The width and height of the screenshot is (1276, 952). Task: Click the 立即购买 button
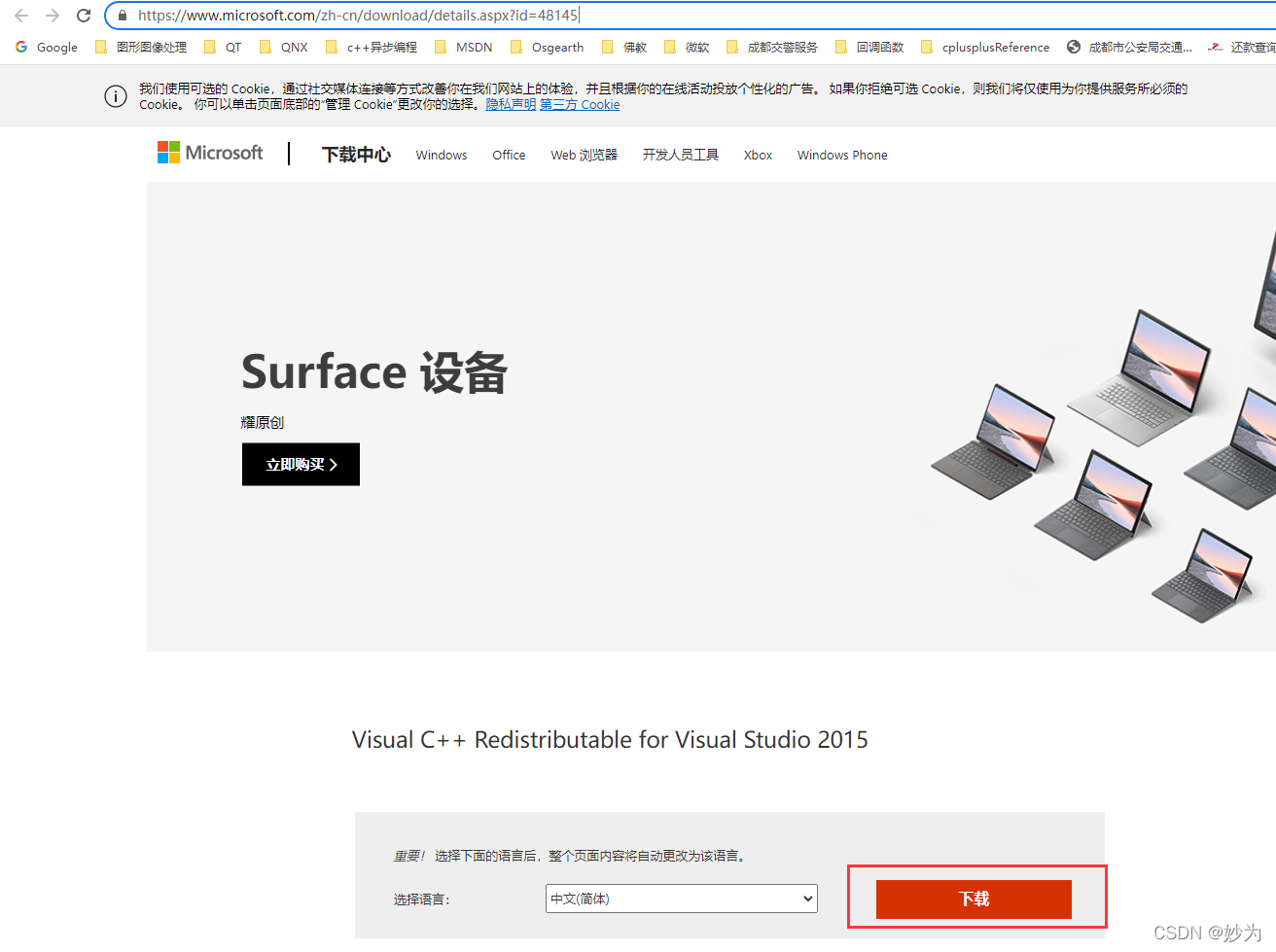pyautogui.click(x=301, y=465)
